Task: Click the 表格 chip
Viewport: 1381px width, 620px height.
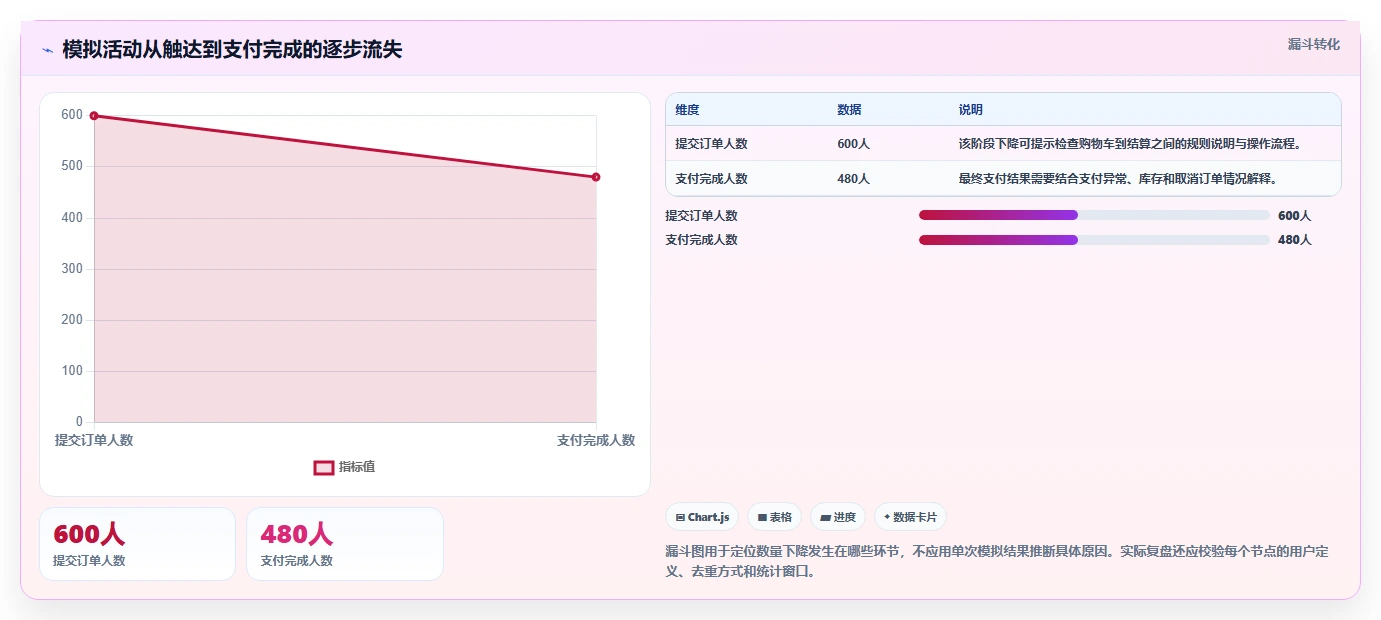Action: coord(774,517)
